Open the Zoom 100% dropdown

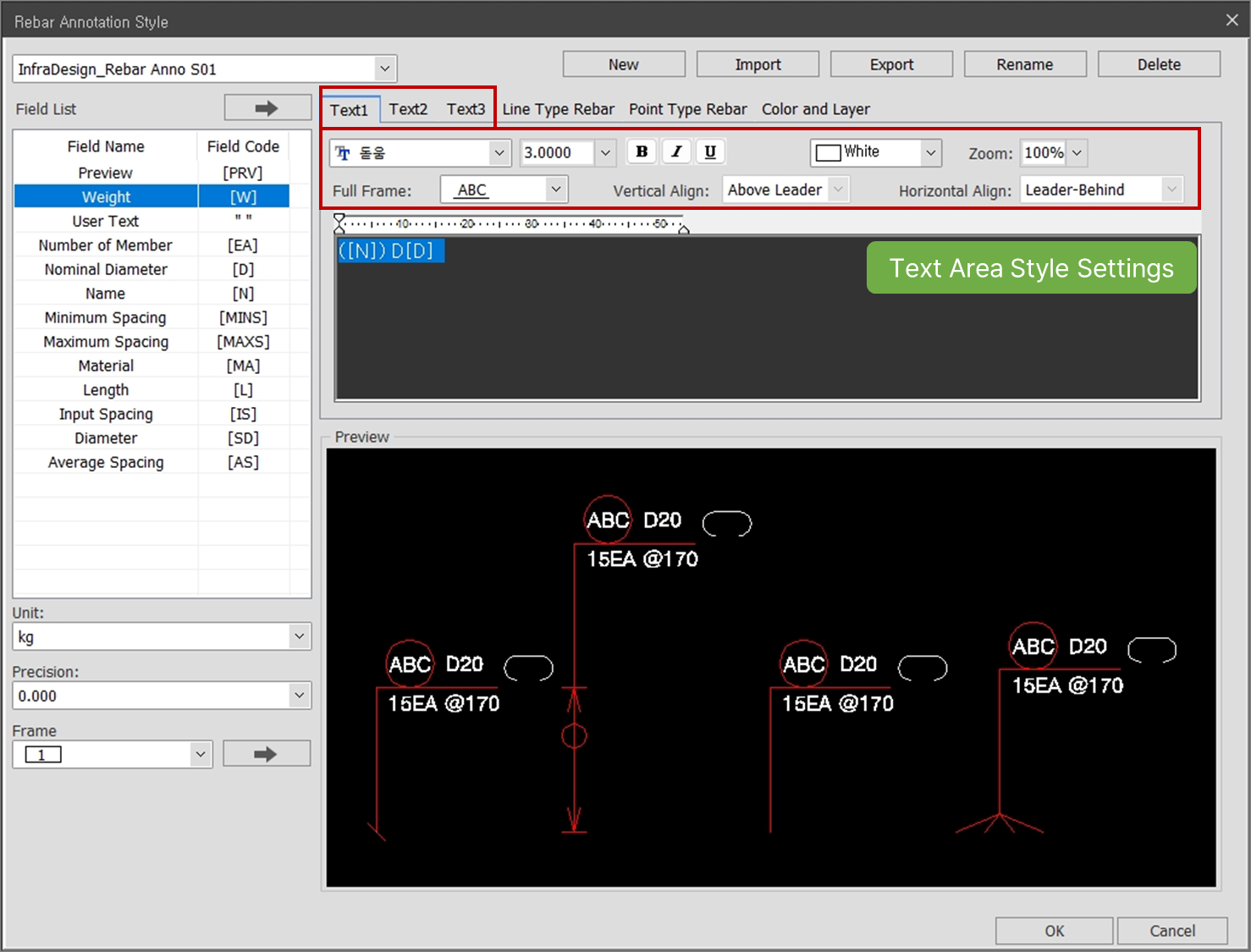click(x=1077, y=153)
